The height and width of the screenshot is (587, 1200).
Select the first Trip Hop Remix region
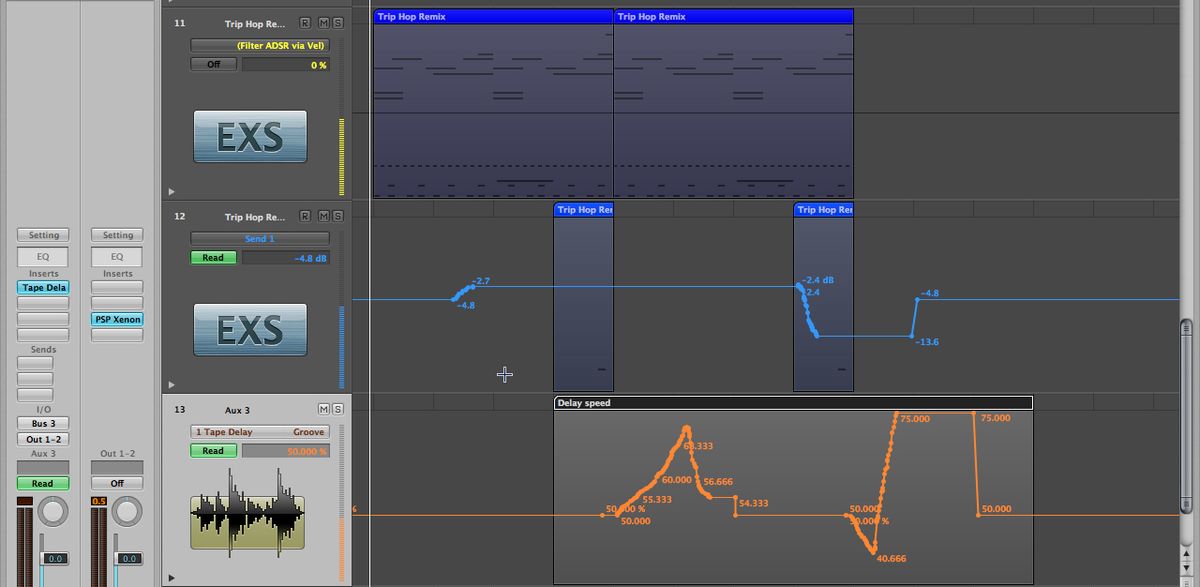(x=492, y=100)
